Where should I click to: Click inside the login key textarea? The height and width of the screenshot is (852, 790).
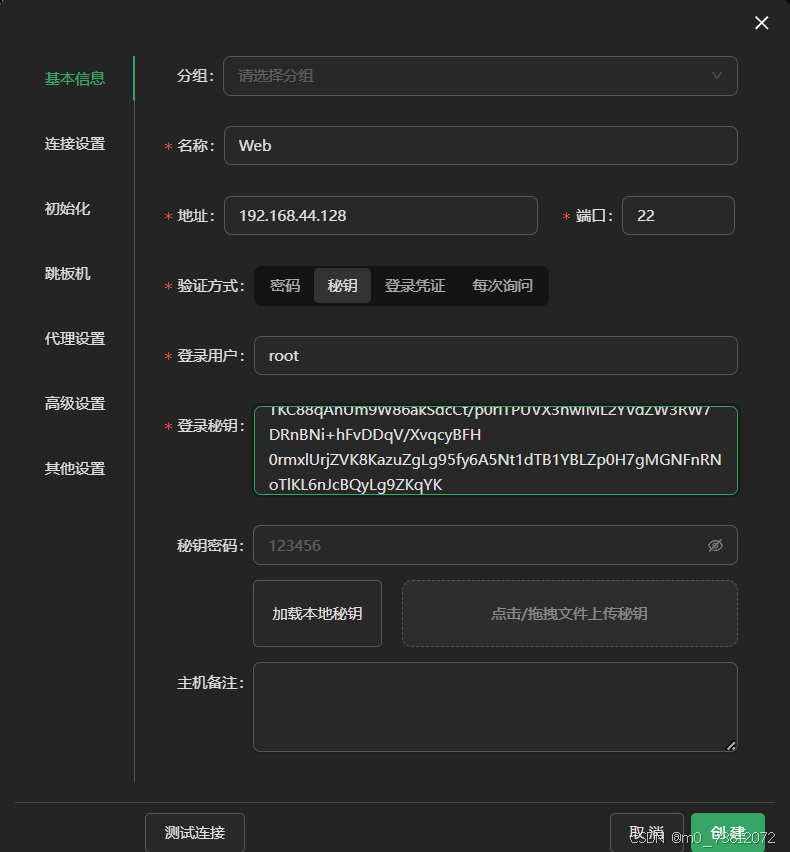[496, 450]
